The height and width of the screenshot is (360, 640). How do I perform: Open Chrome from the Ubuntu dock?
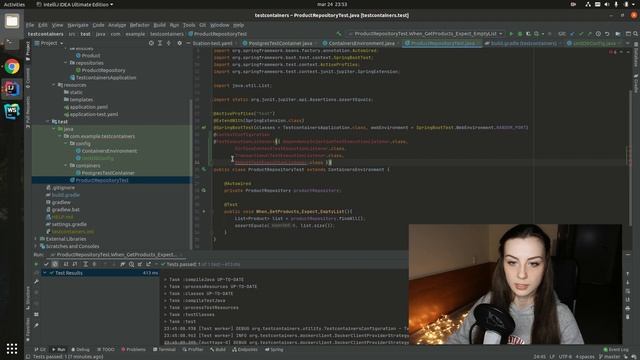tap(12, 66)
